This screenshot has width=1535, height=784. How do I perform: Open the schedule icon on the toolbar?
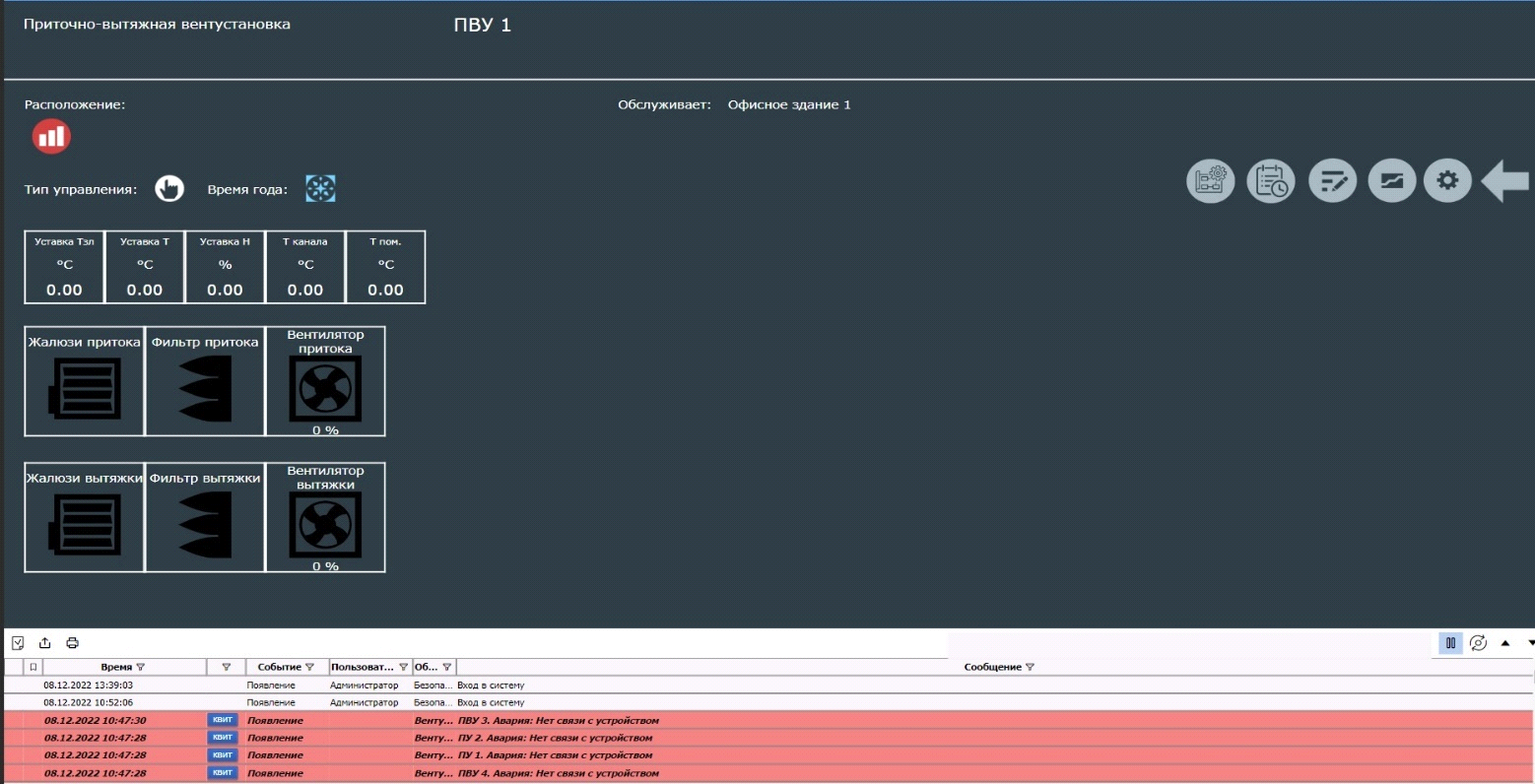1271,180
